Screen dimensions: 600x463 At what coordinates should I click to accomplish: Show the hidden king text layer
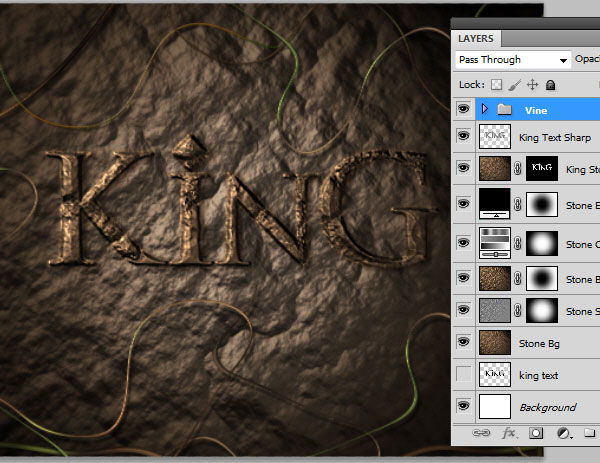[463, 374]
